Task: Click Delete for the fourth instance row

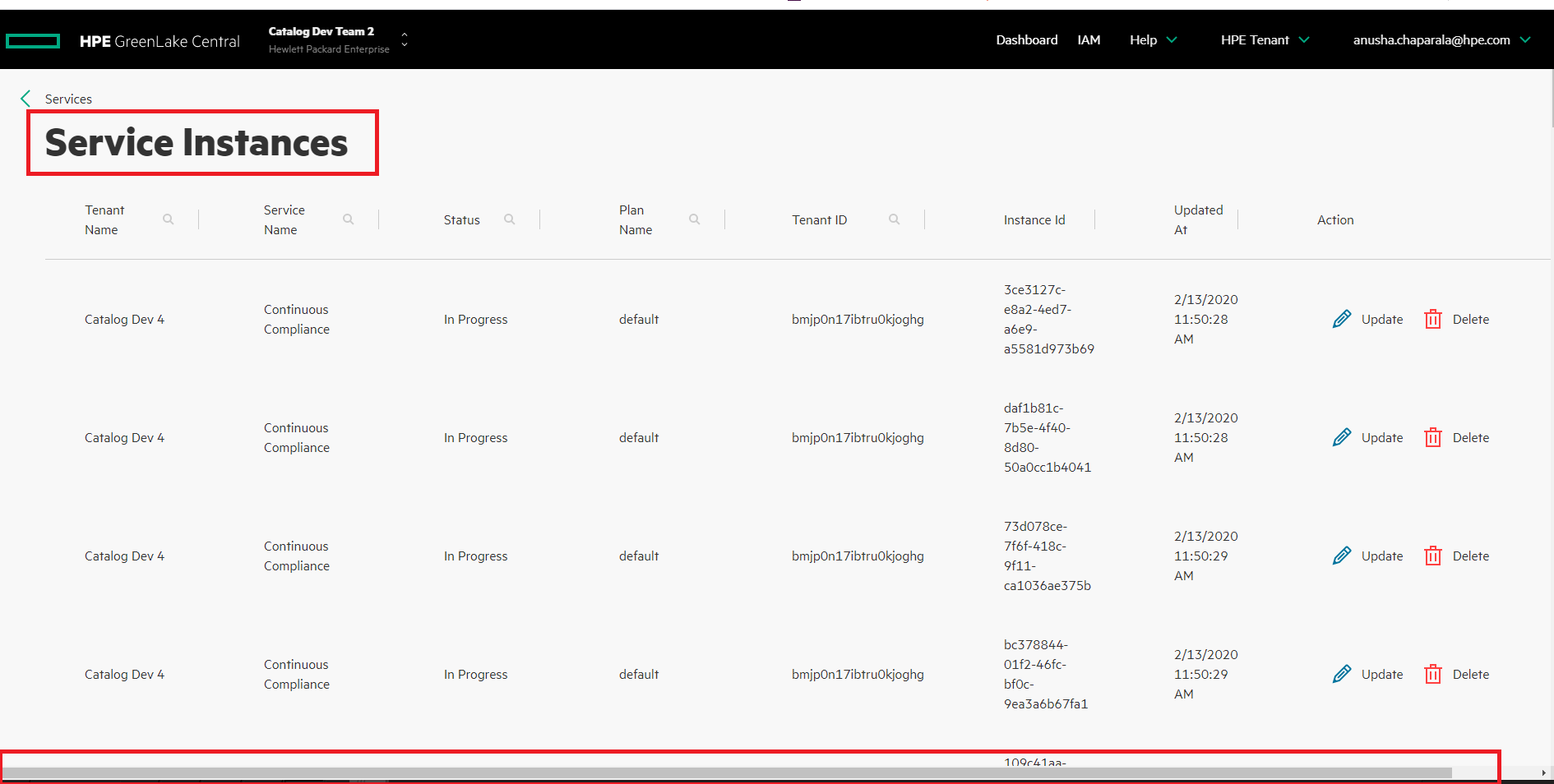Action: point(1470,674)
